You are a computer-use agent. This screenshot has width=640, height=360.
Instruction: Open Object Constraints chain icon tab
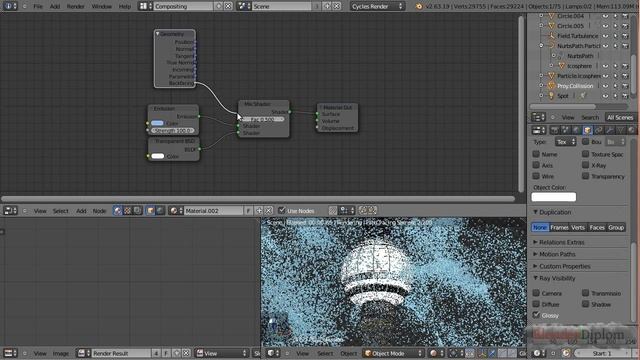[x=598, y=130]
